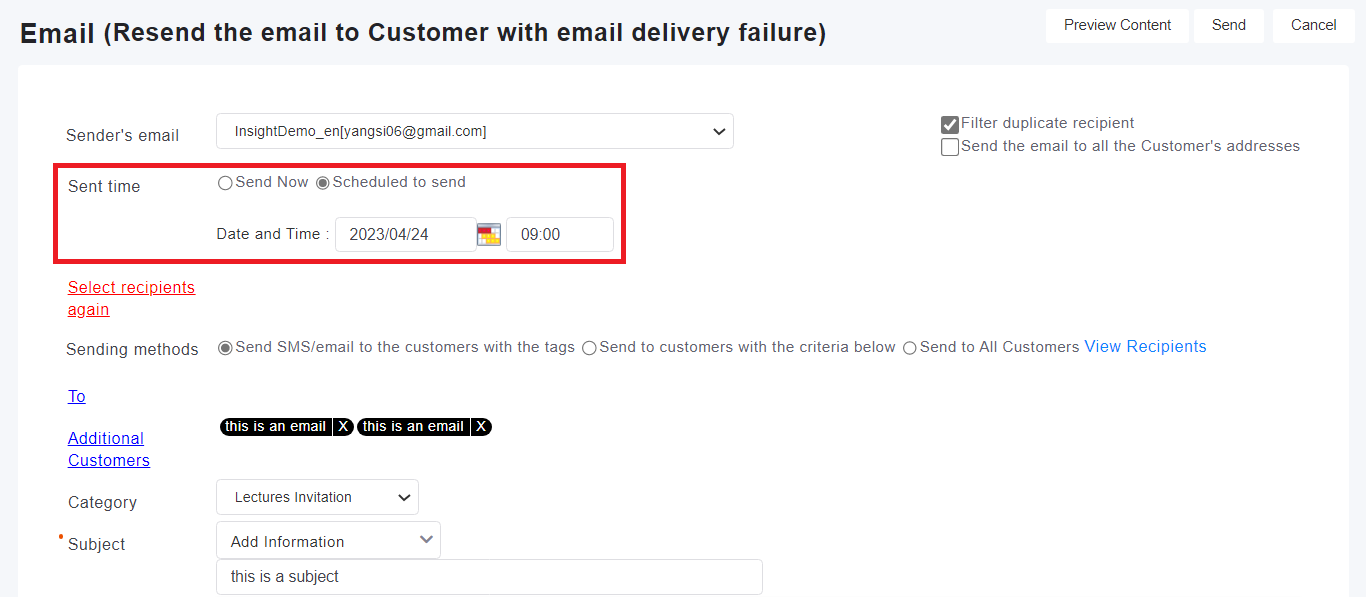The image size is (1366, 597).
Task: Select the Scheduled to send option
Action: pos(323,183)
